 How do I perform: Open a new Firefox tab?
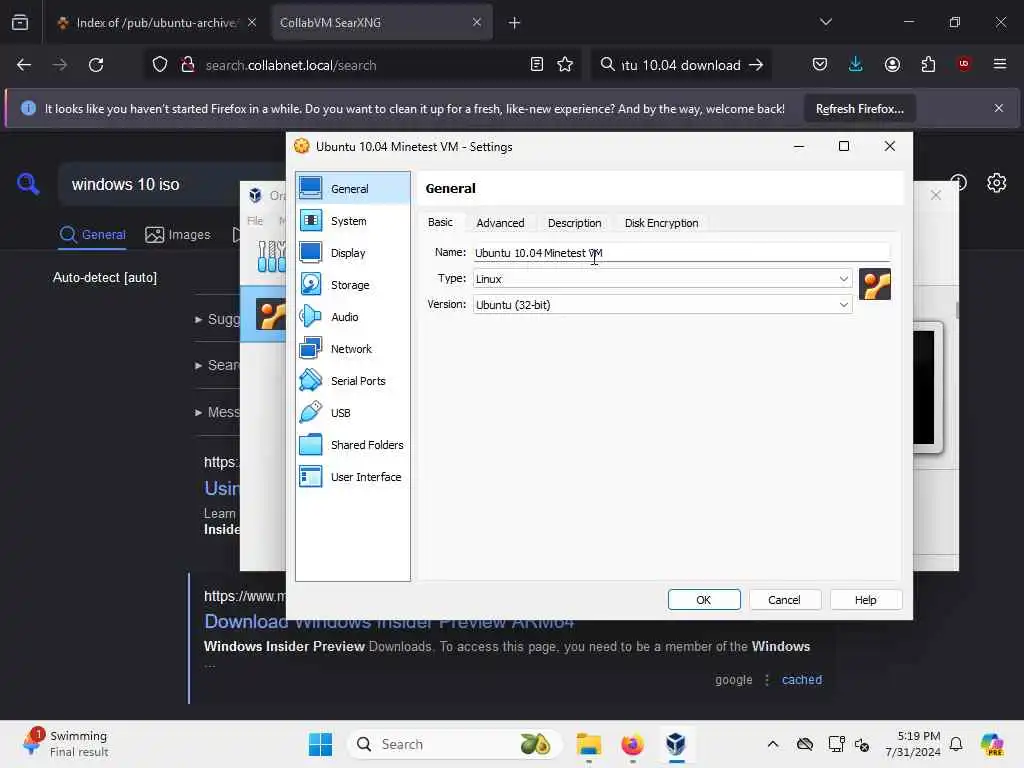(515, 23)
